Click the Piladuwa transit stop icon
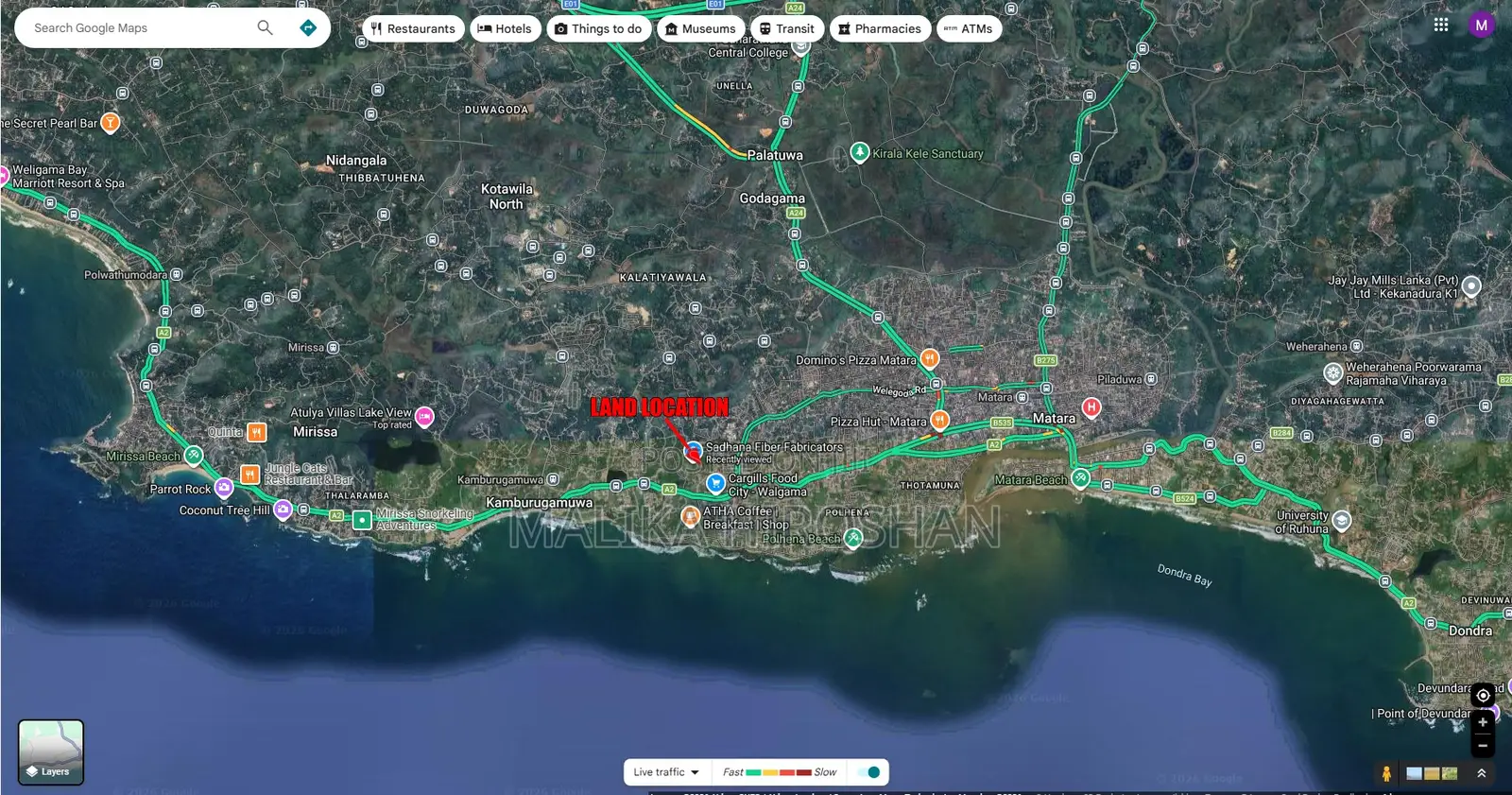Screen dimensions: 1512x795 pos(1151,379)
